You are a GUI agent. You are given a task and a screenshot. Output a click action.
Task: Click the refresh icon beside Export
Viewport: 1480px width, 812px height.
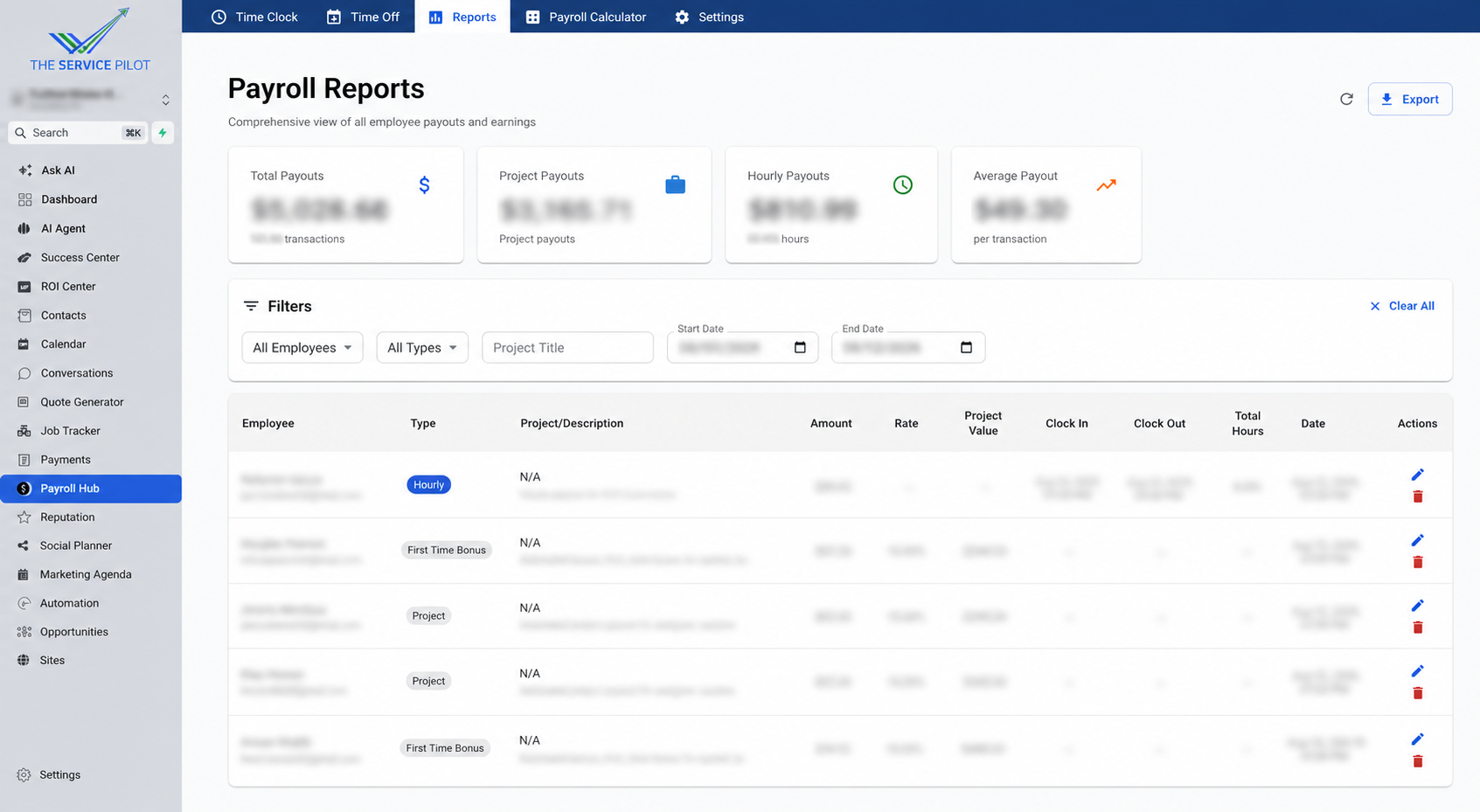point(1346,99)
